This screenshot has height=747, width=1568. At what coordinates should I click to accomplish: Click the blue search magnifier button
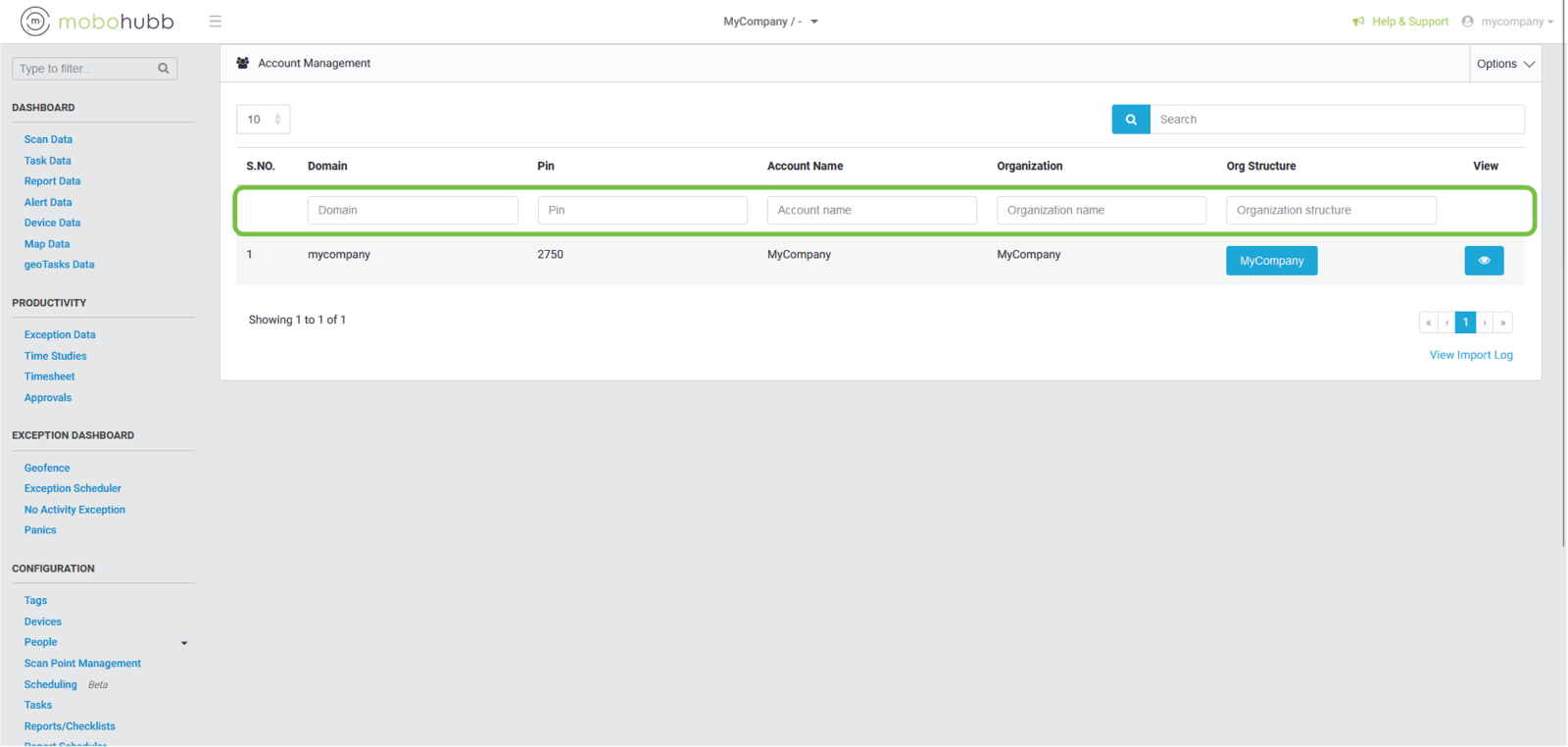1131,120
